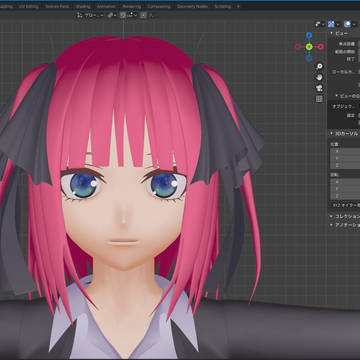The width and height of the screenshot is (360, 360).
Task: Click the 3D cursor location Z field
Action: [x=345, y=165]
